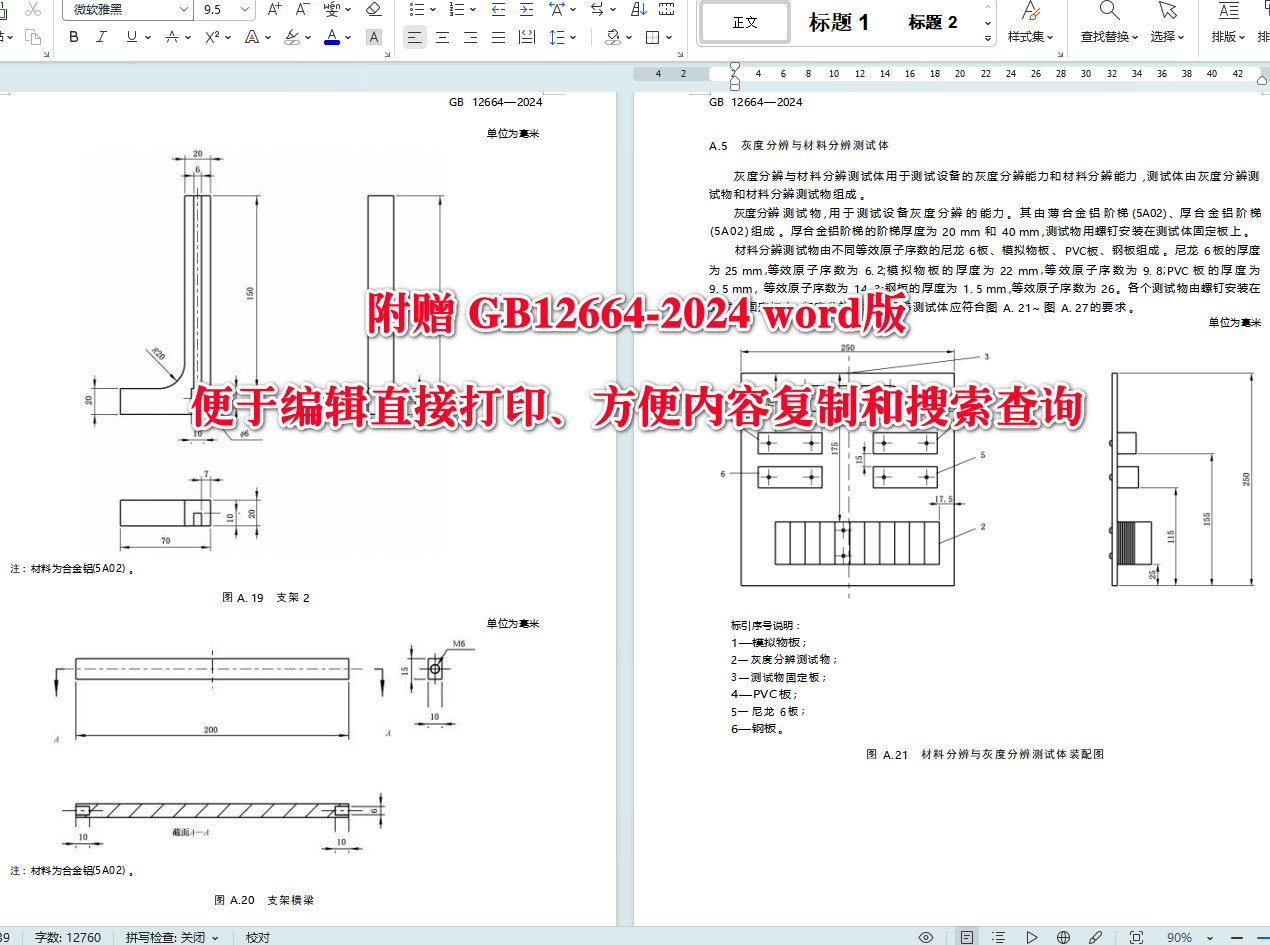Screen dimensions: 1270x945
Task: Apply bold formatting to text
Action: click(x=73, y=35)
